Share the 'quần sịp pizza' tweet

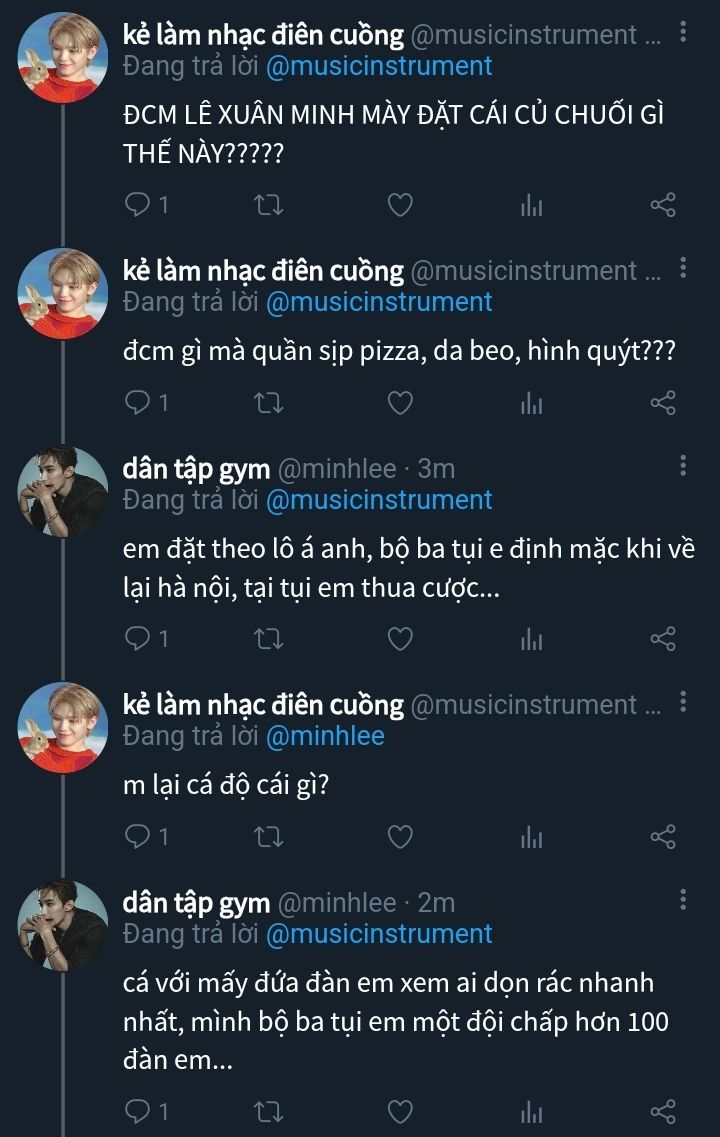pyautogui.click(x=663, y=403)
